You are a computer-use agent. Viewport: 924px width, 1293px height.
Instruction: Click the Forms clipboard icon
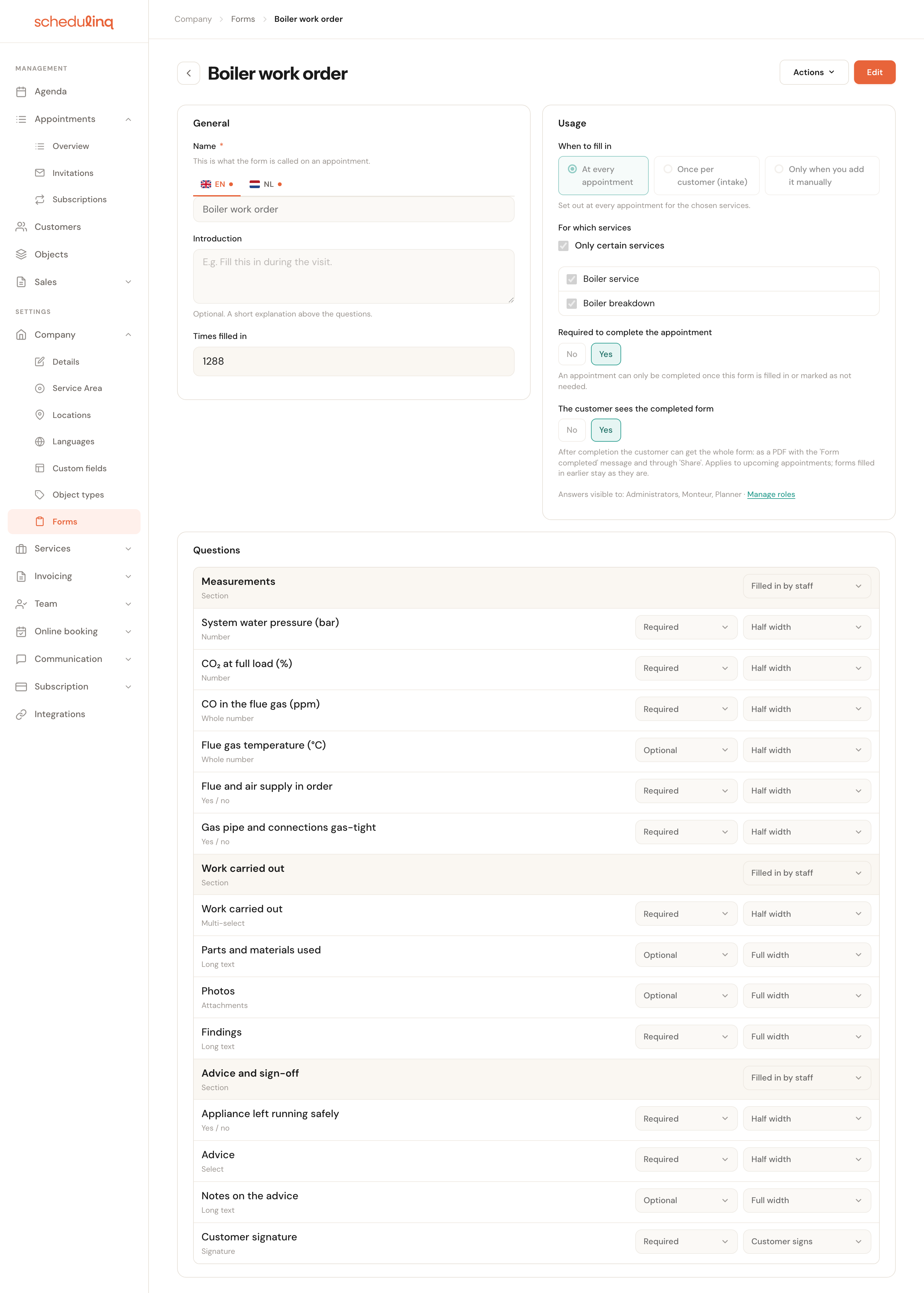(40, 521)
